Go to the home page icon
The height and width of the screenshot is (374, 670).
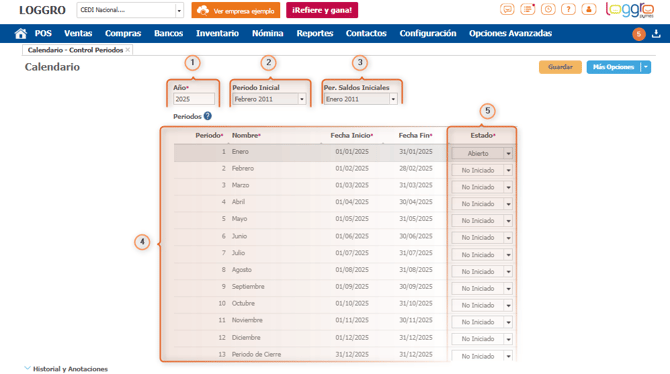[x=20, y=33]
